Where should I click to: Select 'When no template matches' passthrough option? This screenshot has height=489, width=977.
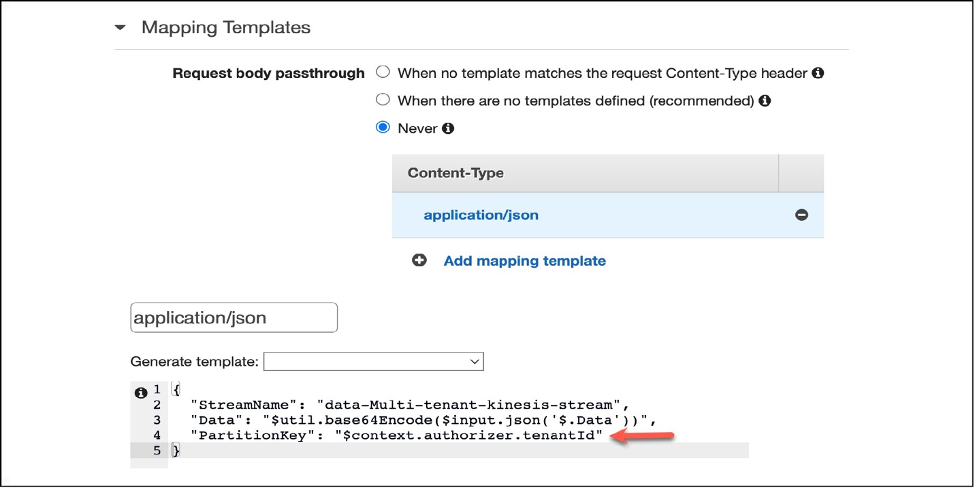383,73
